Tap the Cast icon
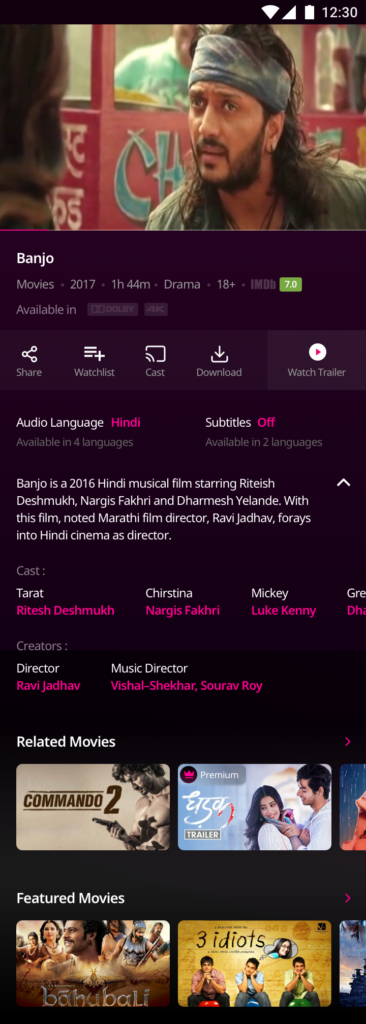This screenshot has height=1024, width=366. pyautogui.click(x=155, y=361)
